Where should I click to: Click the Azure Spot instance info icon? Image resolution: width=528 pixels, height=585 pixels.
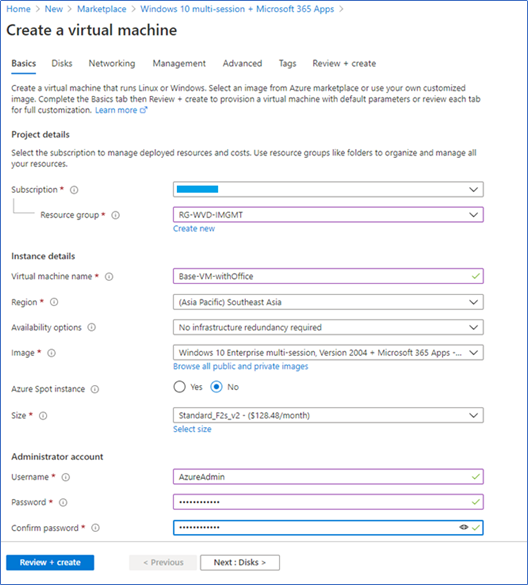(x=95, y=389)
